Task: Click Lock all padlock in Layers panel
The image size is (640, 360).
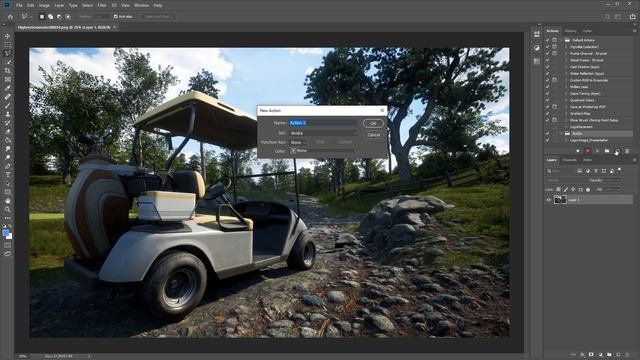Action: pyautogui.click(x=588, y=189)
